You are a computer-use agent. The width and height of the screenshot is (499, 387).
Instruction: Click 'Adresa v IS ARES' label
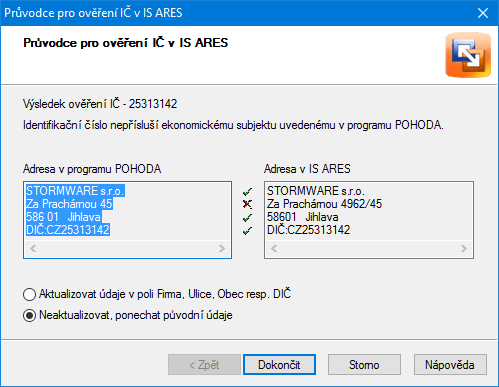307,169
